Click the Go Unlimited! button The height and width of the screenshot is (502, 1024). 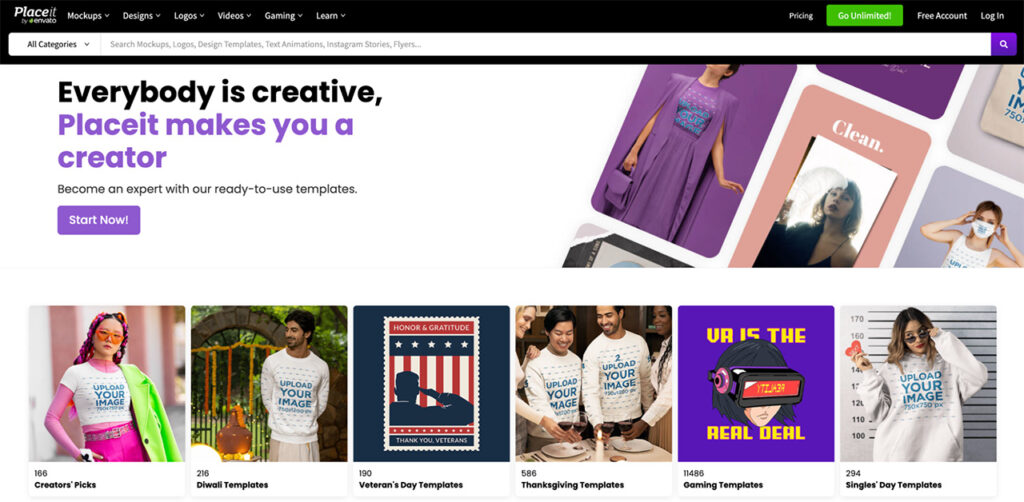coord(864,16)
